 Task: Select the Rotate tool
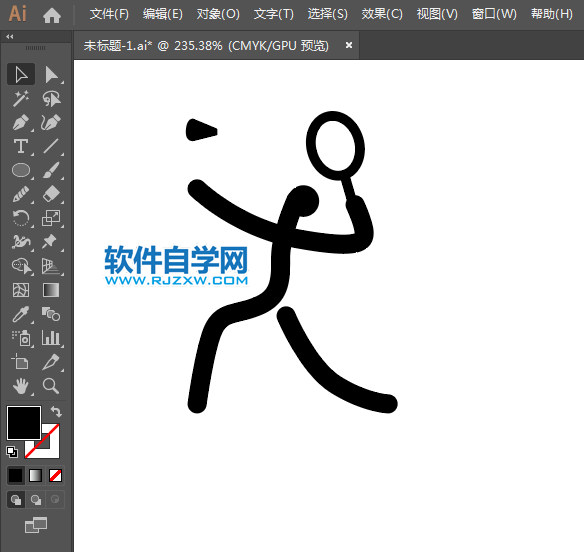pos(21,218)
